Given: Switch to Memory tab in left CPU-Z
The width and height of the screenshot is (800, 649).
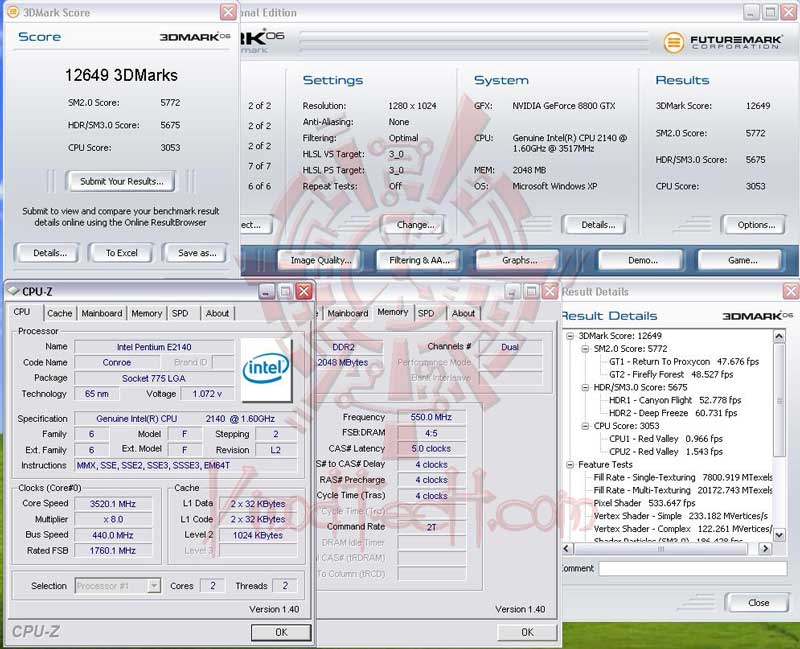Looking at the screenshot, I should click(x=146, y=313).
